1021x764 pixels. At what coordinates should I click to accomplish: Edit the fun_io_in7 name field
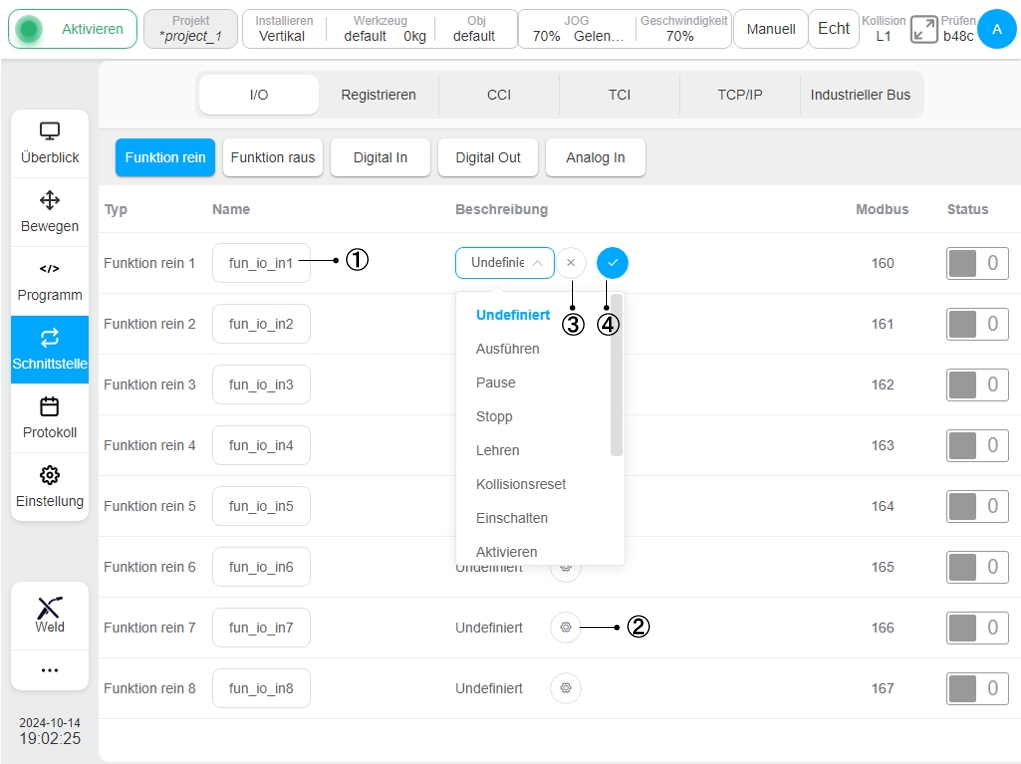261,627
